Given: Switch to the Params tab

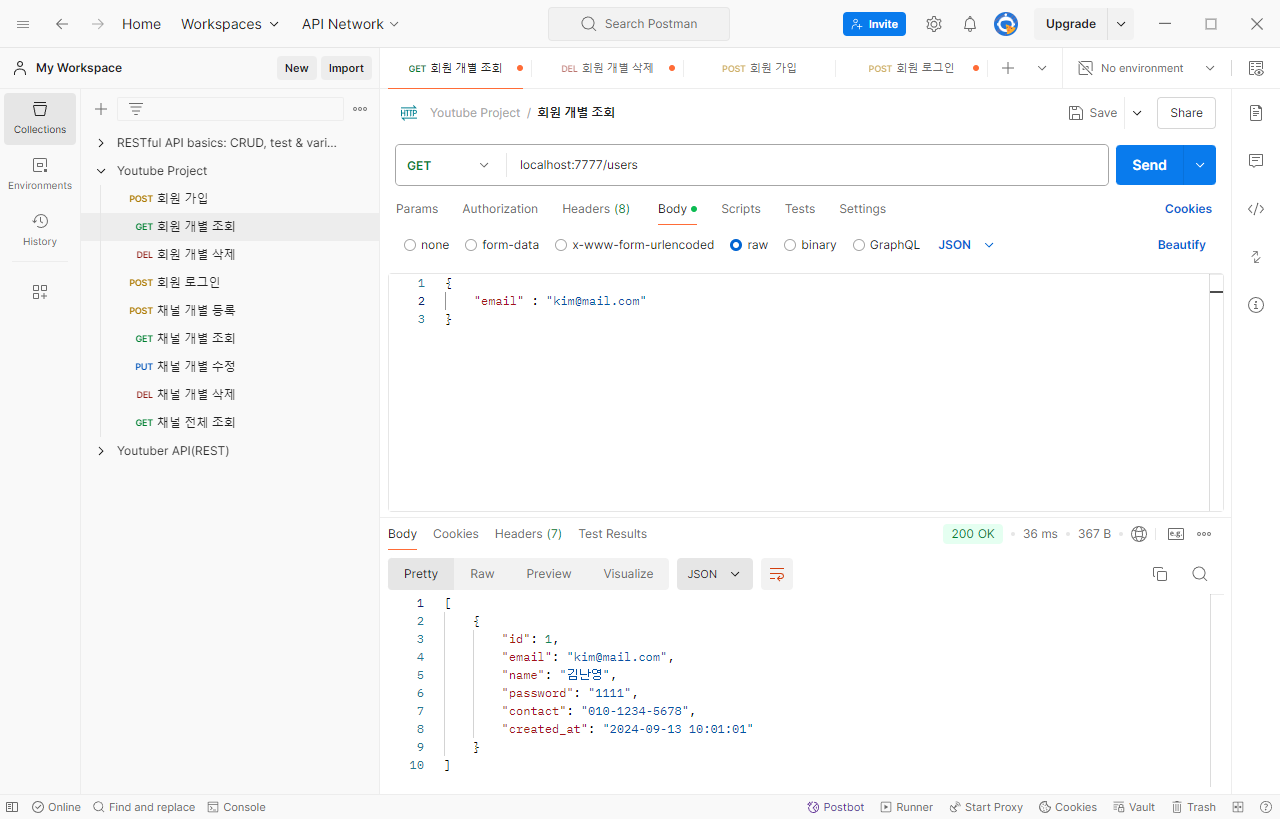Looking at the screenshot, I should (x=417, y=209).
